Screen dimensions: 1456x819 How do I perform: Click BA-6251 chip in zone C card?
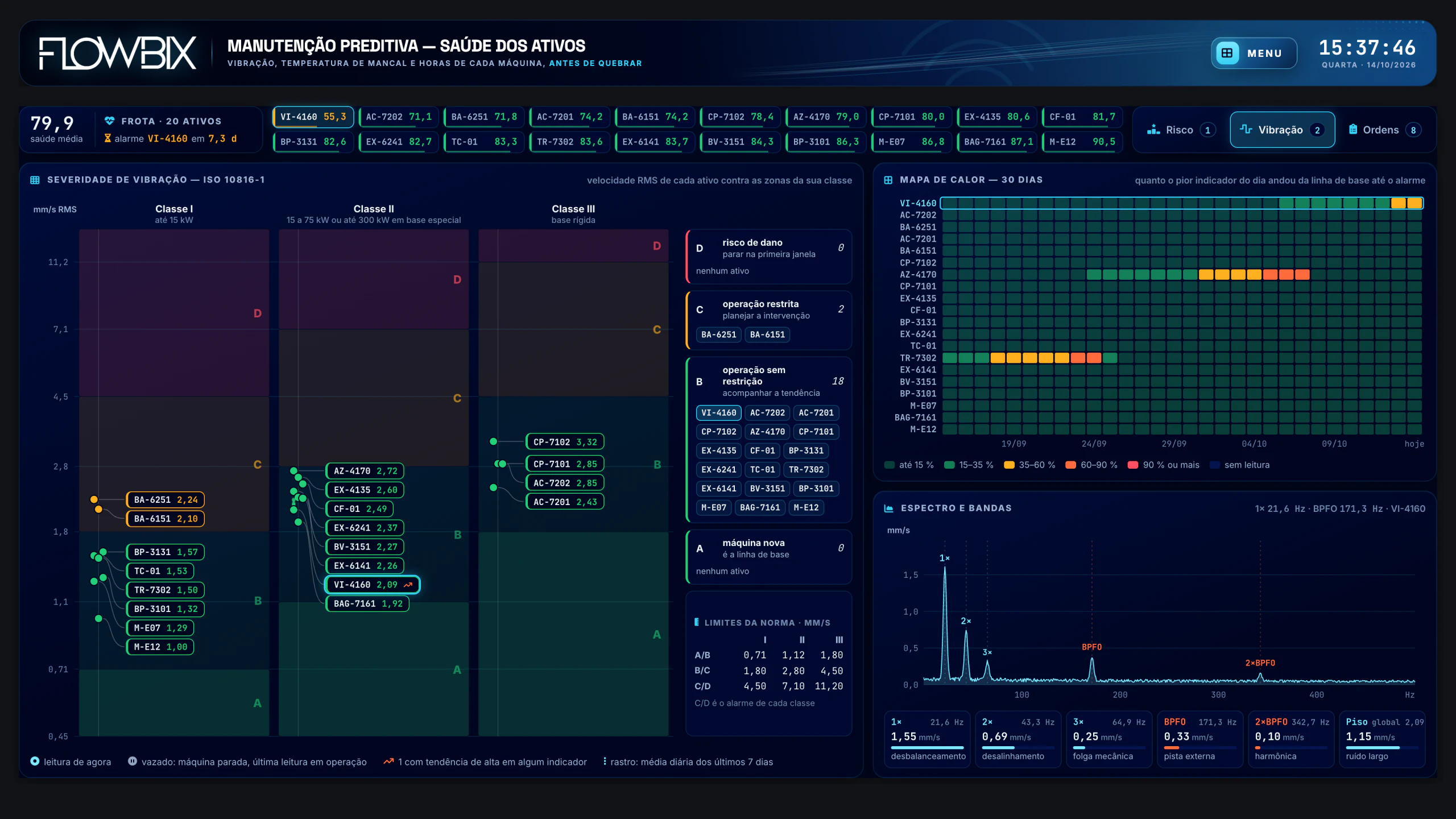(718, 334)
